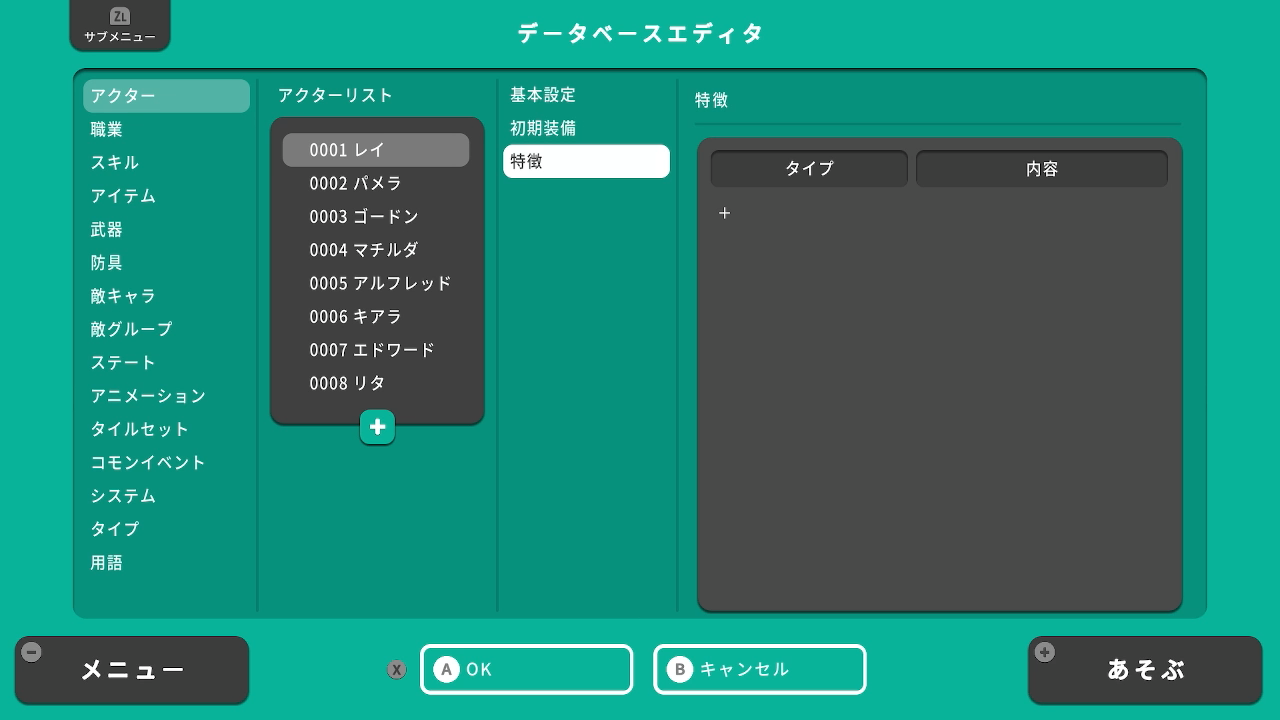This screenshot has width=1280, height=720.
Task: Switch to the 基本設定 tab
Action: click(543, 95)
